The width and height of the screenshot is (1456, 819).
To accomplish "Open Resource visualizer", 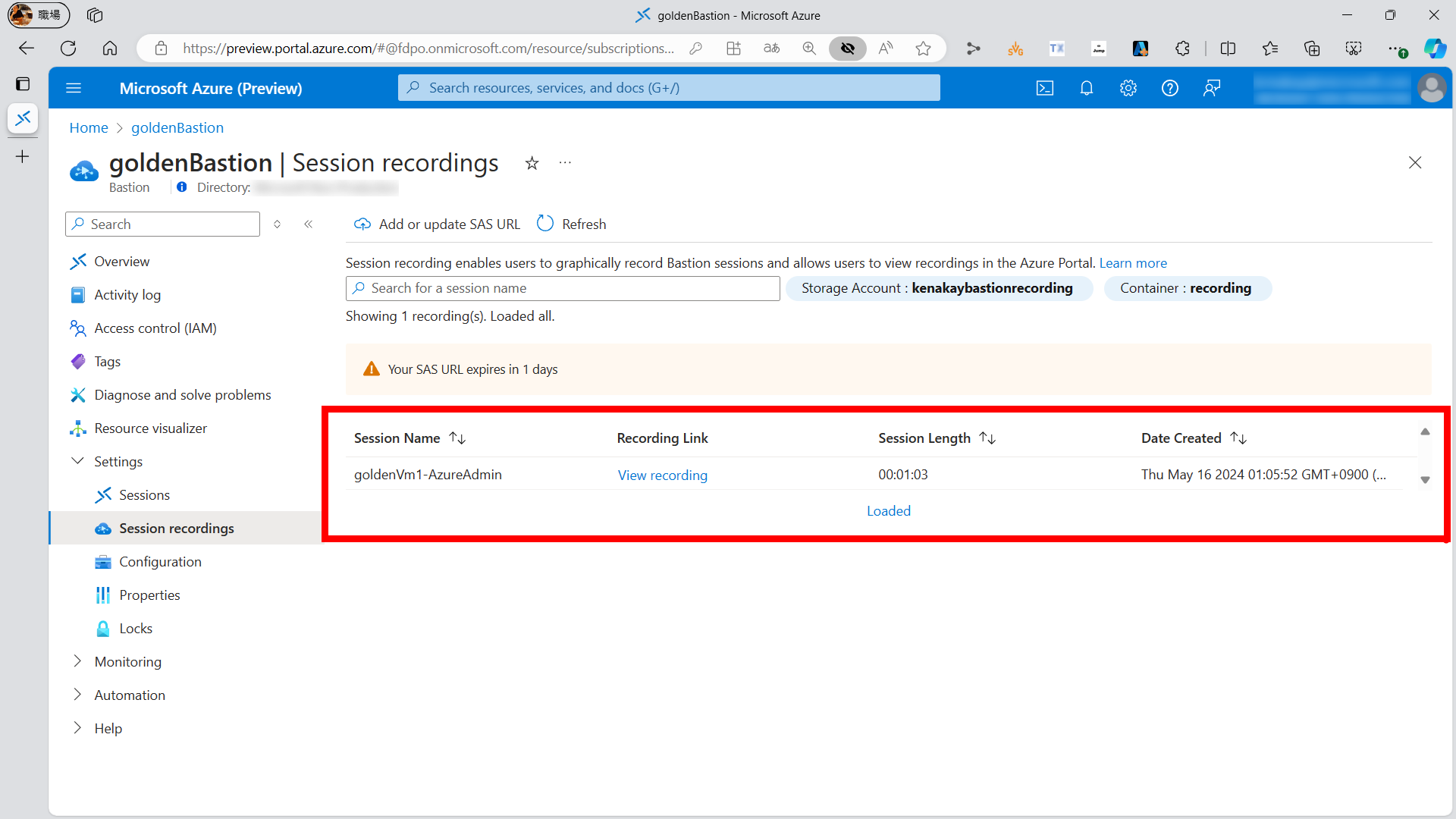I will point(150,428).
